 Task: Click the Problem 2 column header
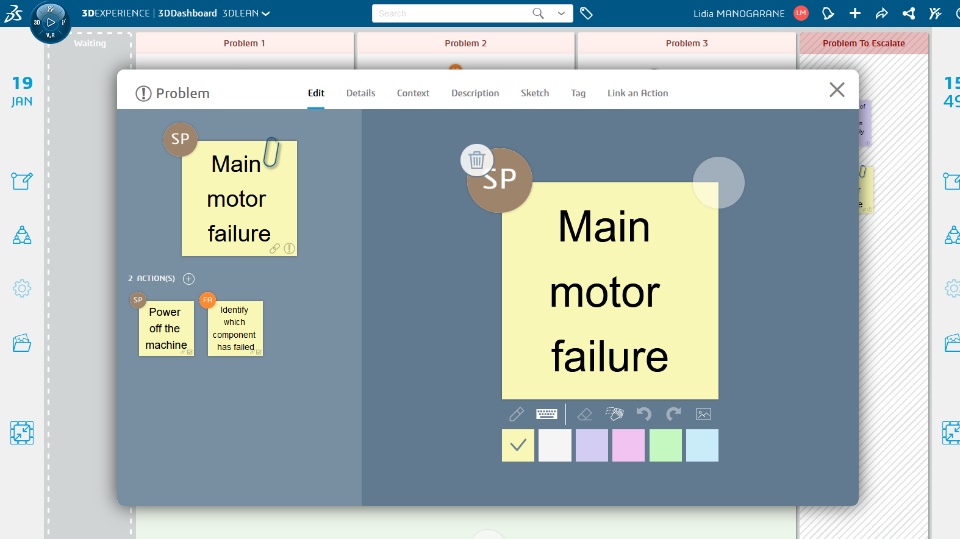click(465, 43)
